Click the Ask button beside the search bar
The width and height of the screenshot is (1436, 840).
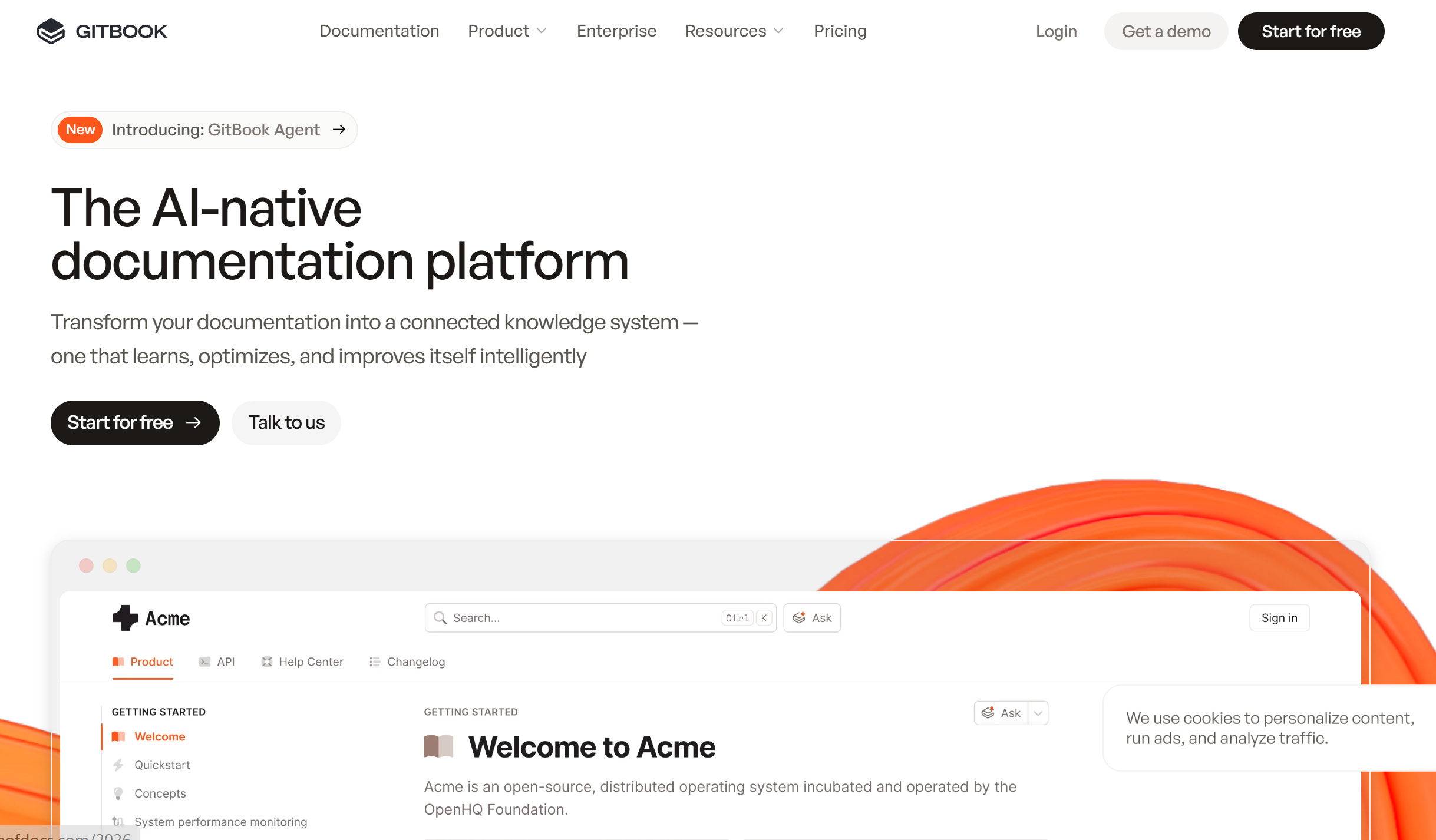tap(812, 618)
